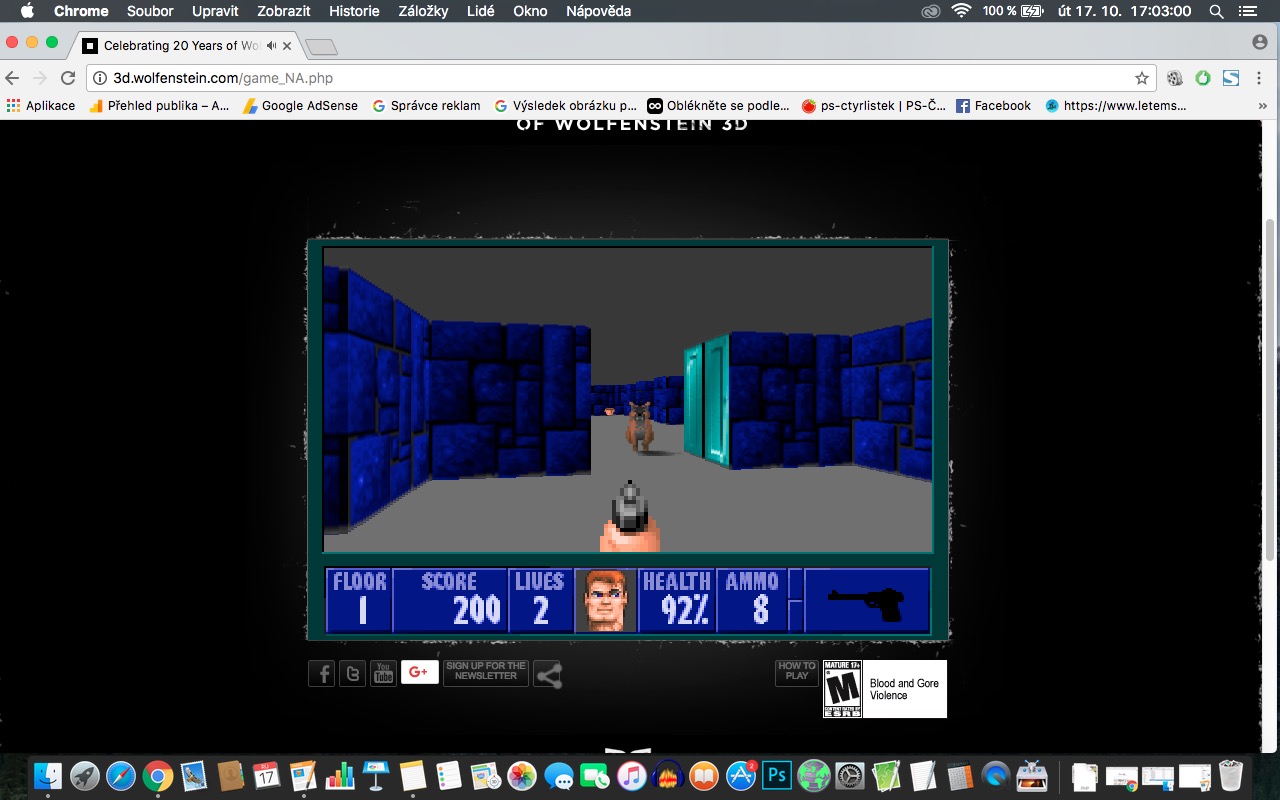Click the player face portrait in the HUD

coord(606,601)
